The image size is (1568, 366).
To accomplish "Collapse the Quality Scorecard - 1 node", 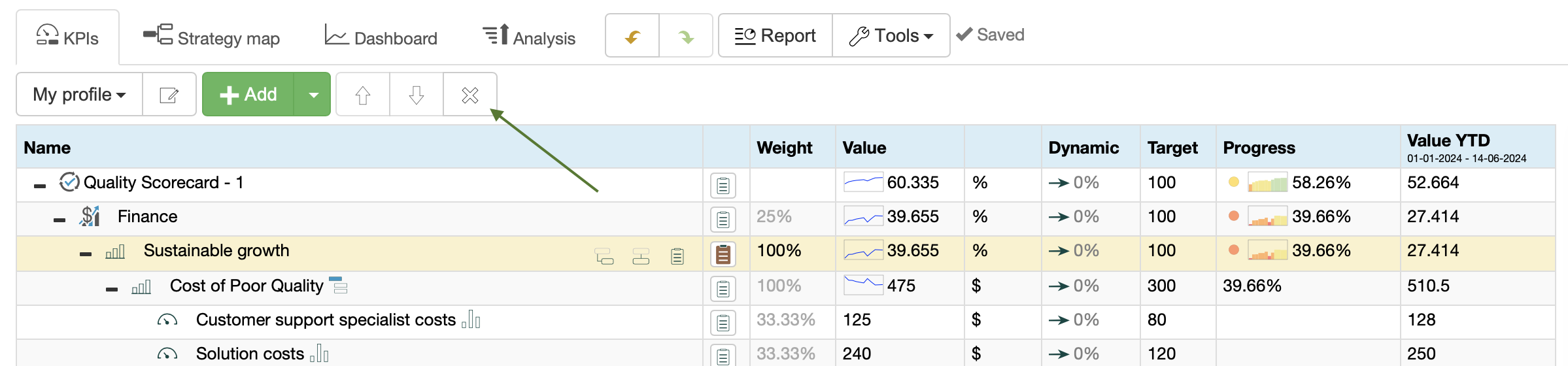I will coord(40,186).
